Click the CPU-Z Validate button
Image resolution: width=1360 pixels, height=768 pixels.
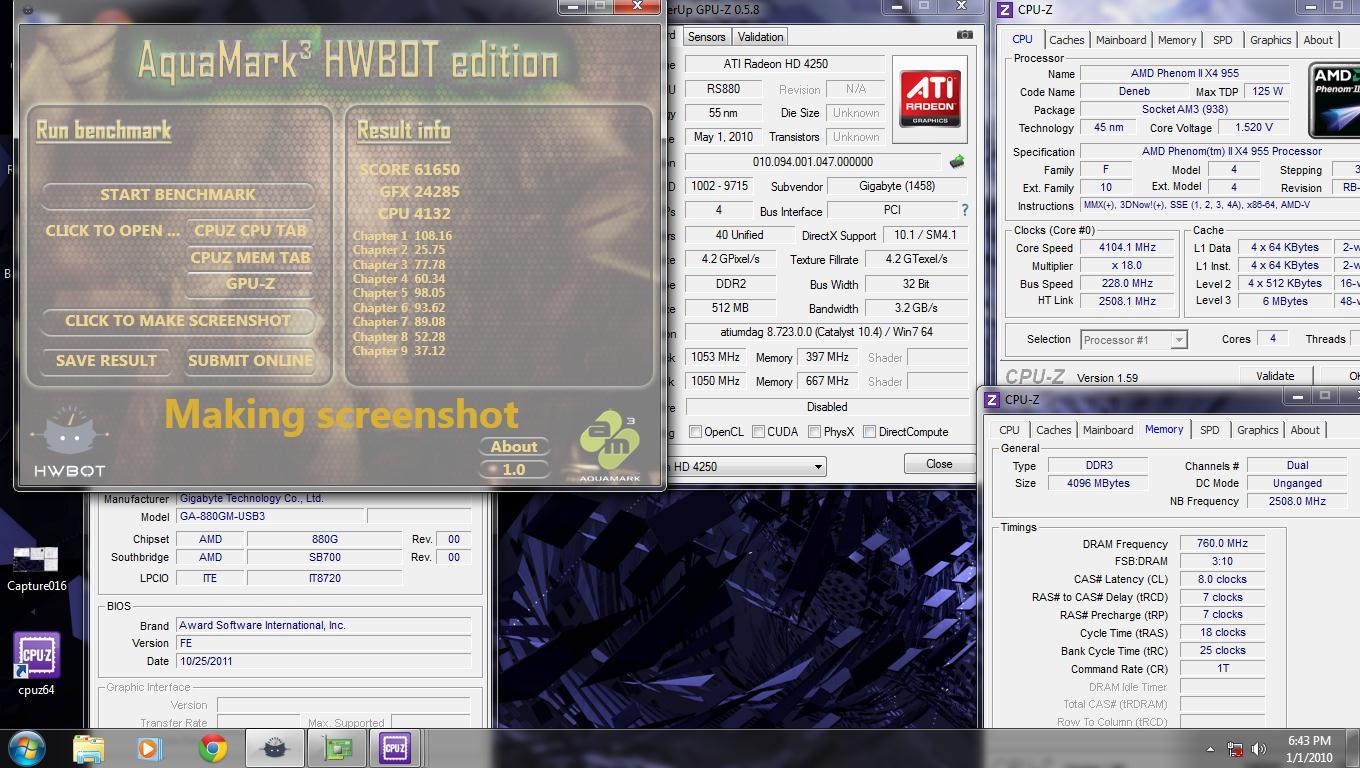(1274, 376)
